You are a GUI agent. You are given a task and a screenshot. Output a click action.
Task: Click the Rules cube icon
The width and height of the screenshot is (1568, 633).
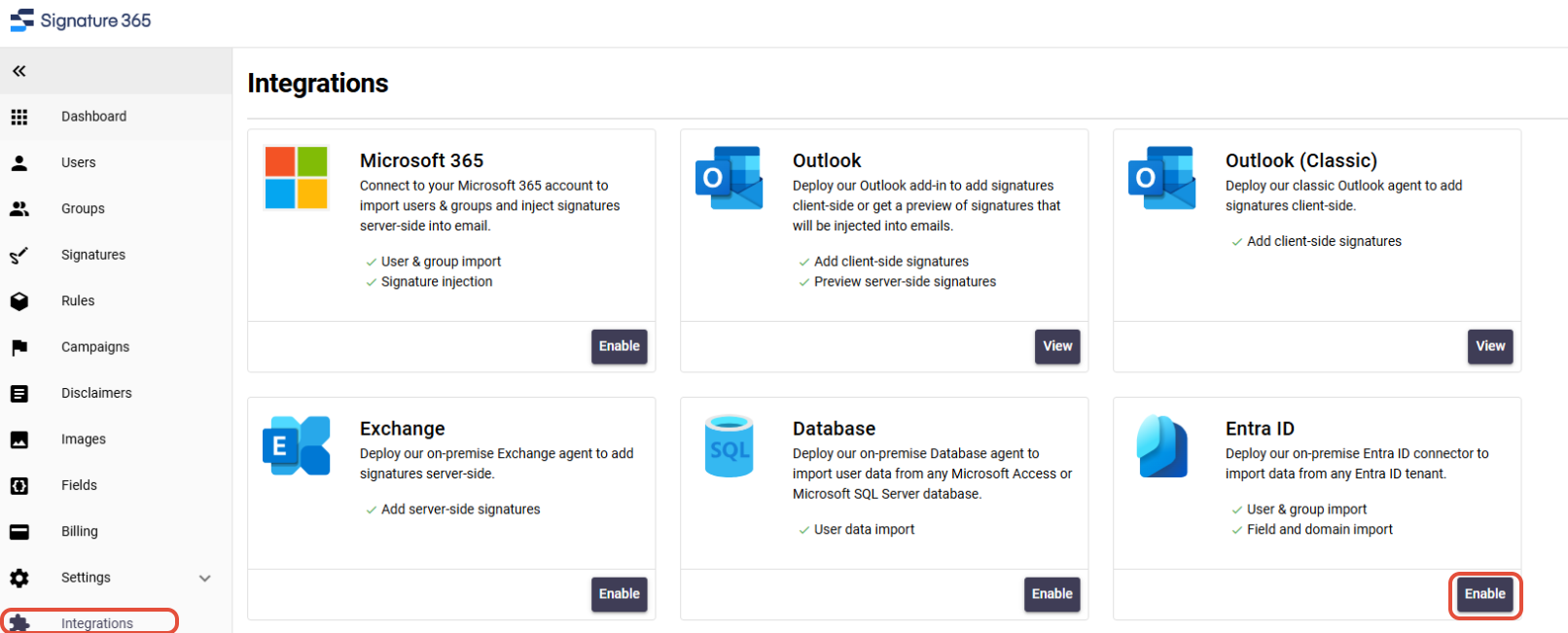point(19,301)
